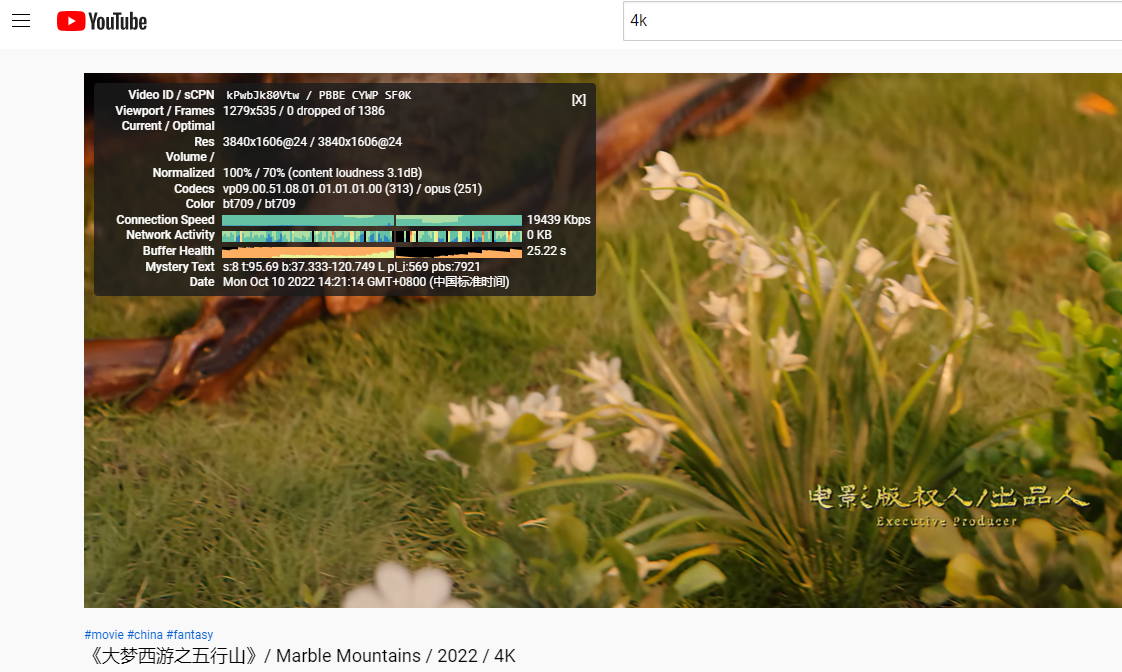This screenshot has height=672, width=1122.
Task: Click the Date value in stats panel
Action: pyautogui.click(x=365, y=282)
